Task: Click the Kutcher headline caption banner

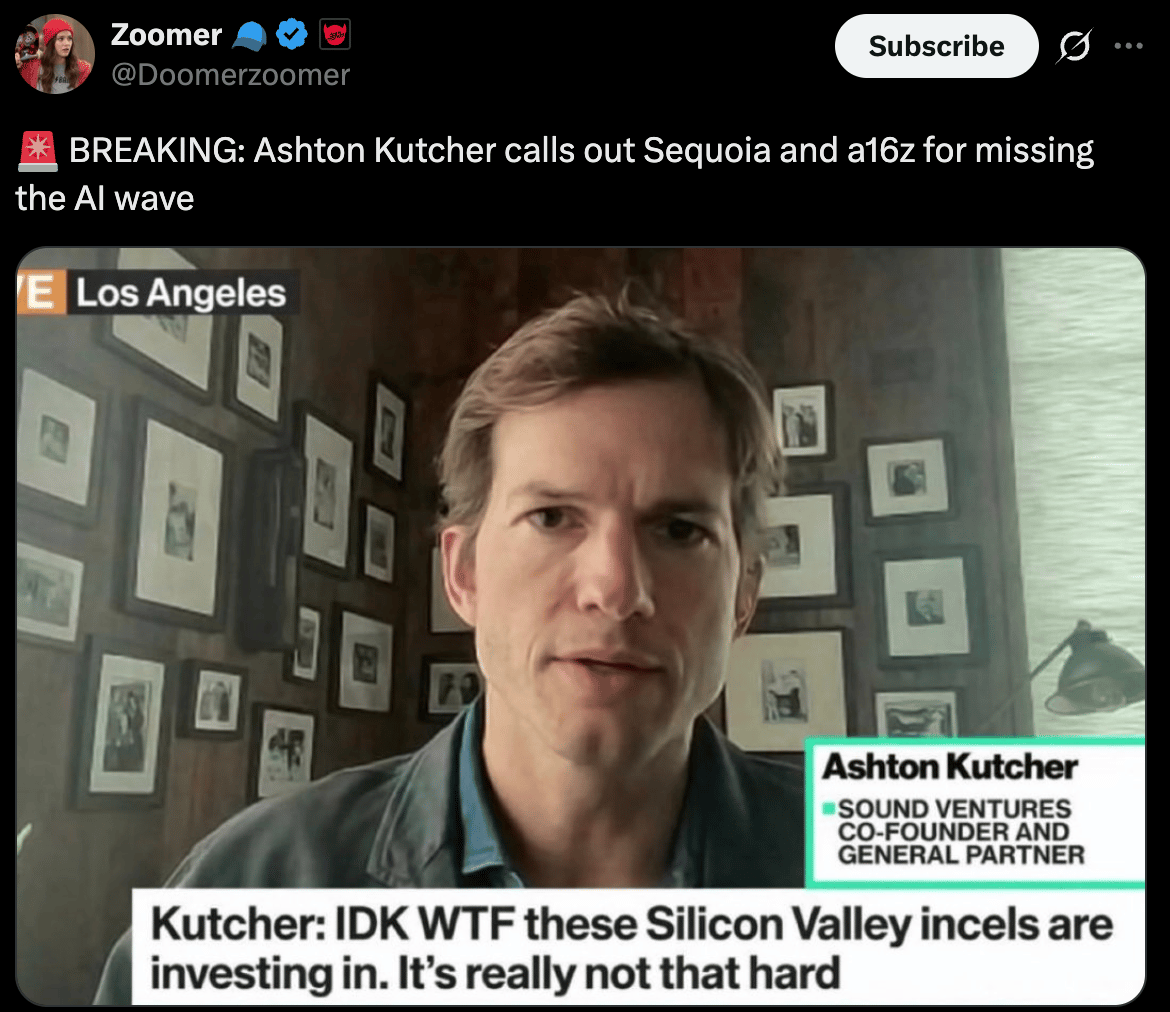Action: coord(638,947)
